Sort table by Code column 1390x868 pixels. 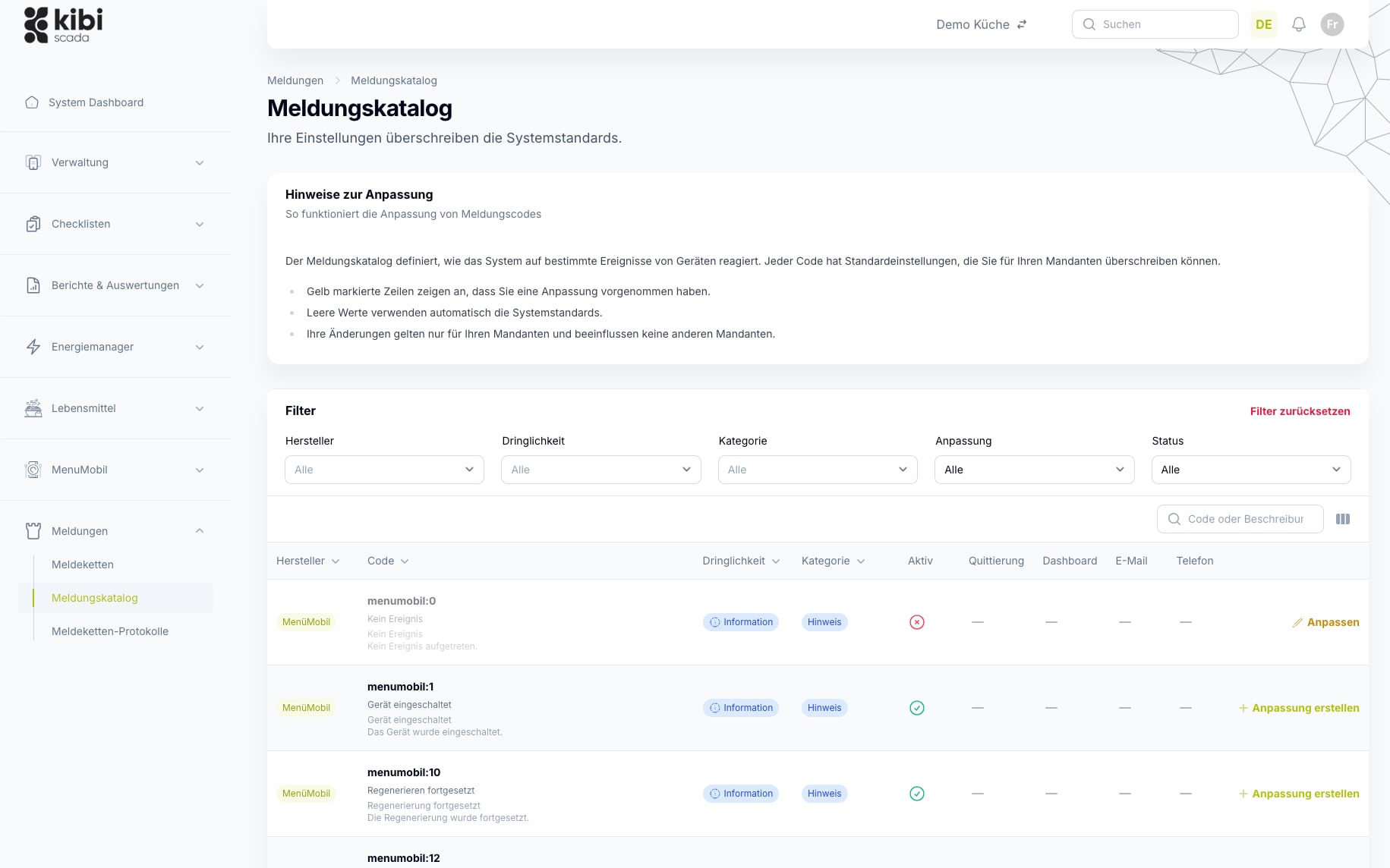click(x=388, y=561)
